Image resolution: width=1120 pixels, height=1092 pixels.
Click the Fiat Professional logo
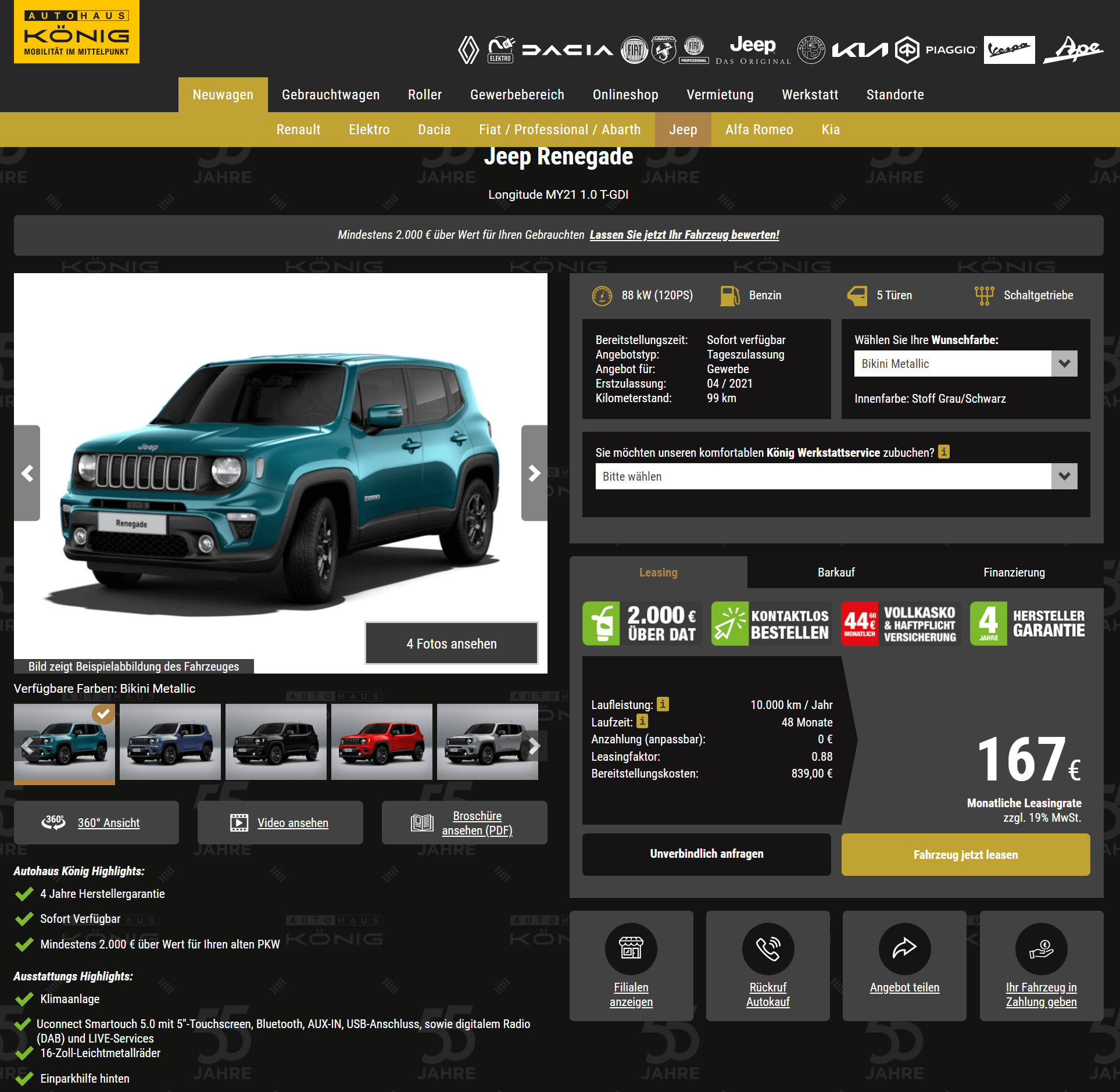[694, 50]
